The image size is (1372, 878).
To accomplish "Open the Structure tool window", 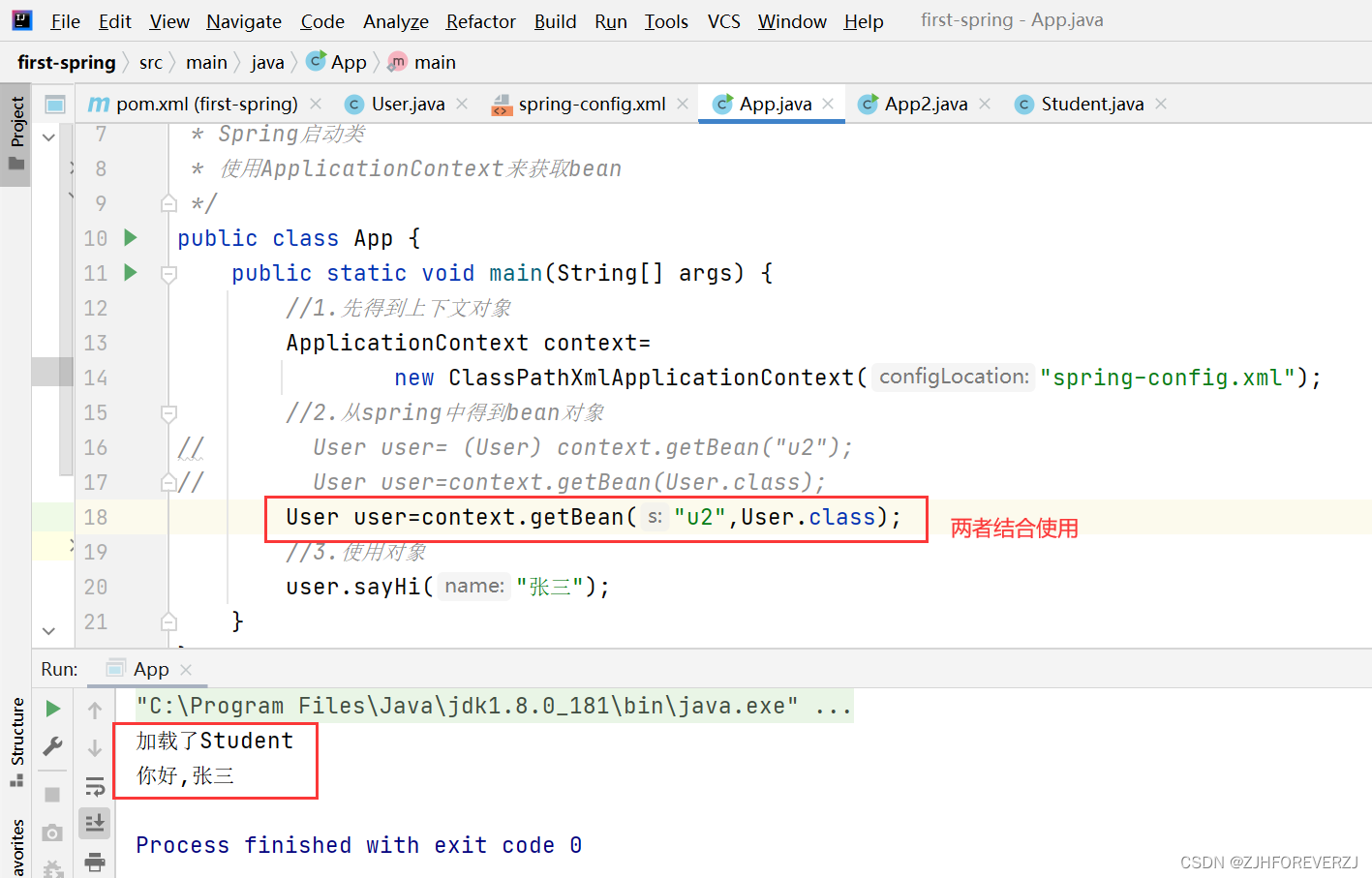I will click(x=16, y=742).
